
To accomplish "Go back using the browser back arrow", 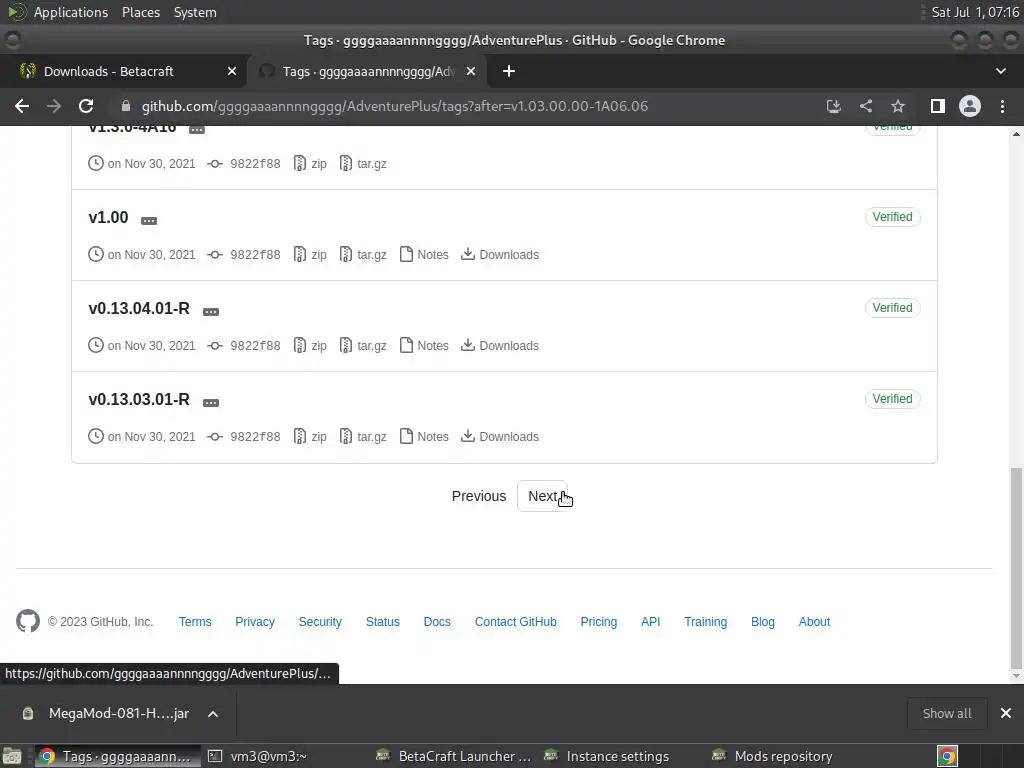I will [x=22, y=106].
